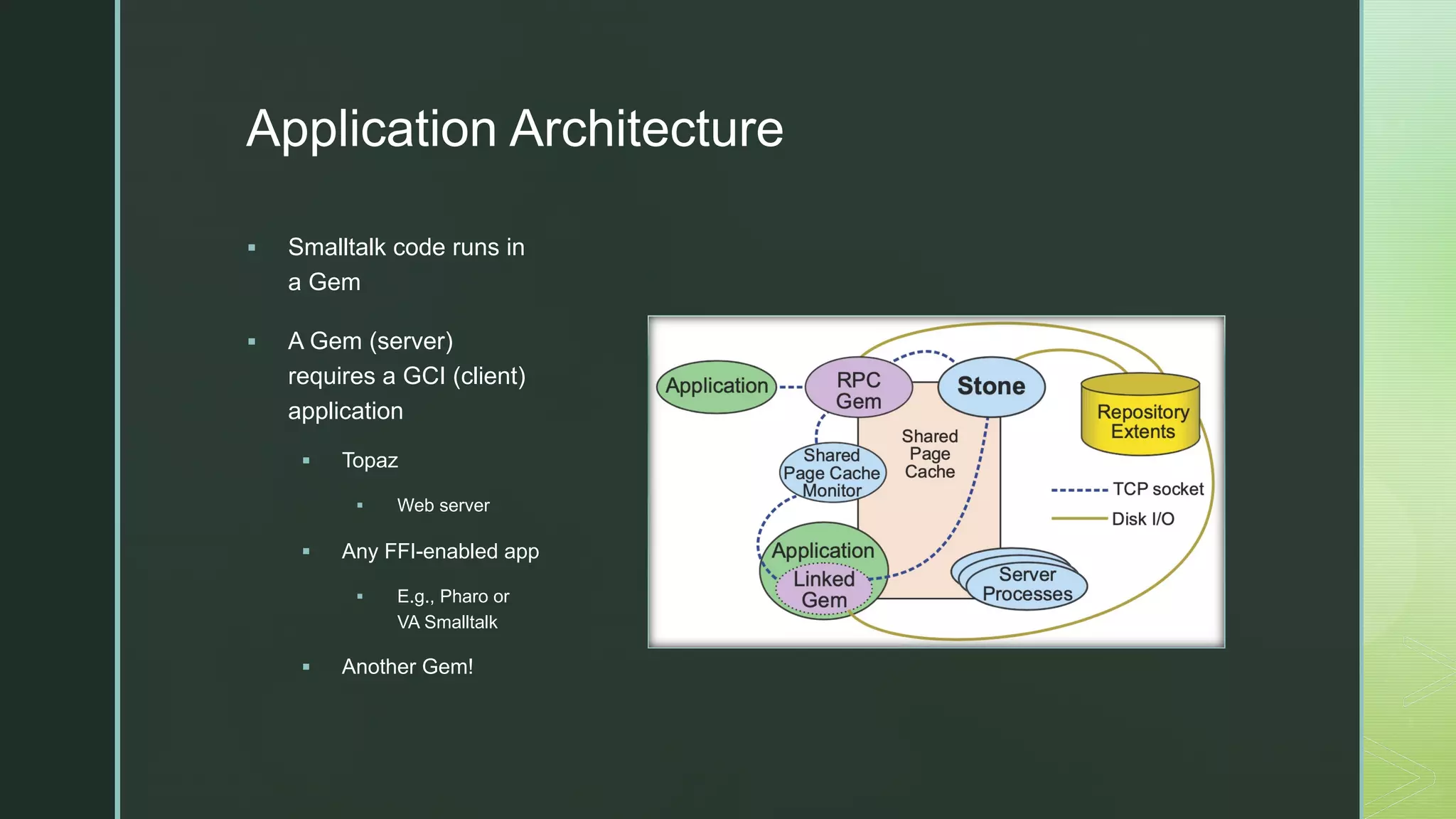Click the Web server sub-bullet
The image size is (1456, 819).
[443, 505]
